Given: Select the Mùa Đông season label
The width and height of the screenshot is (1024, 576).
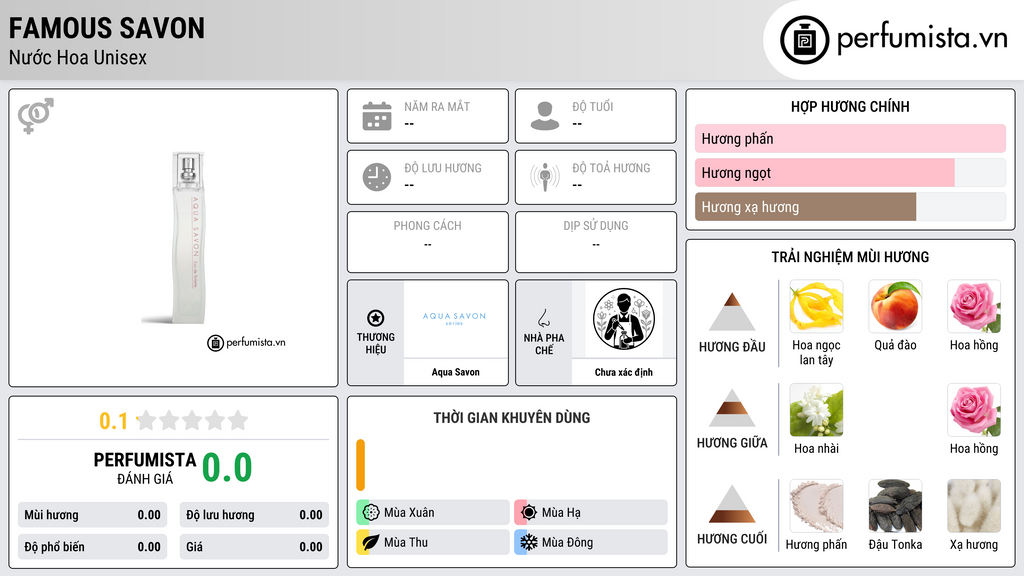Looking at the screenshot, I should [x=568, y=542].
